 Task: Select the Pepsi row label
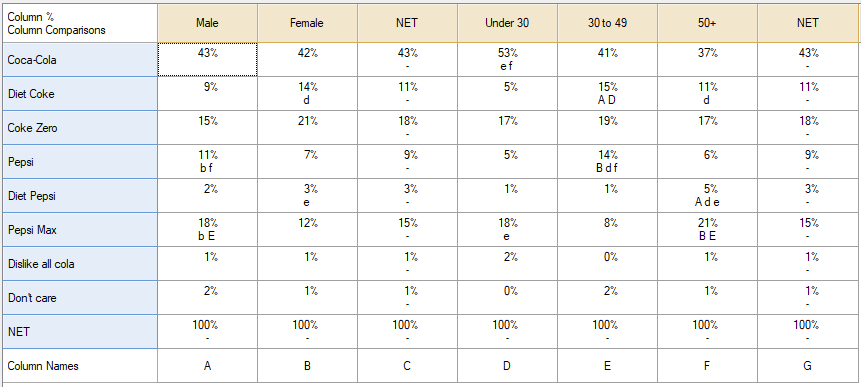point(80,162)
